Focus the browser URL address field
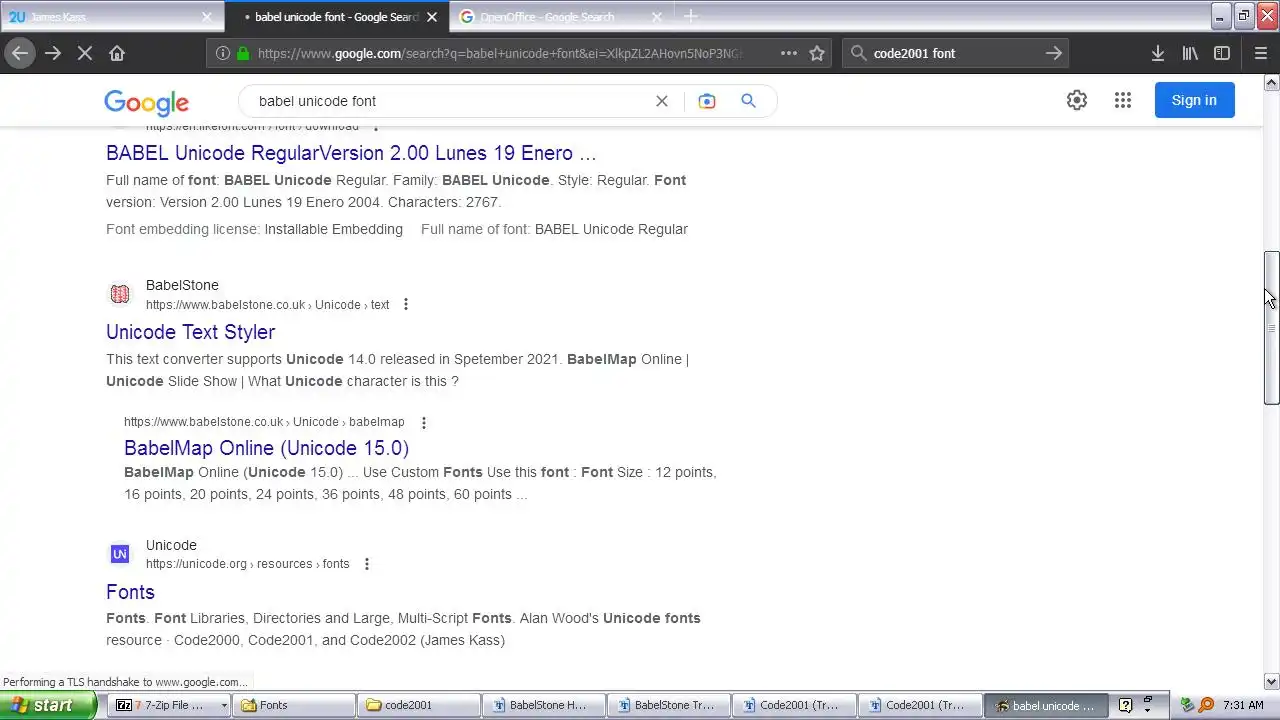1280x720 pixels. [500, 53]
